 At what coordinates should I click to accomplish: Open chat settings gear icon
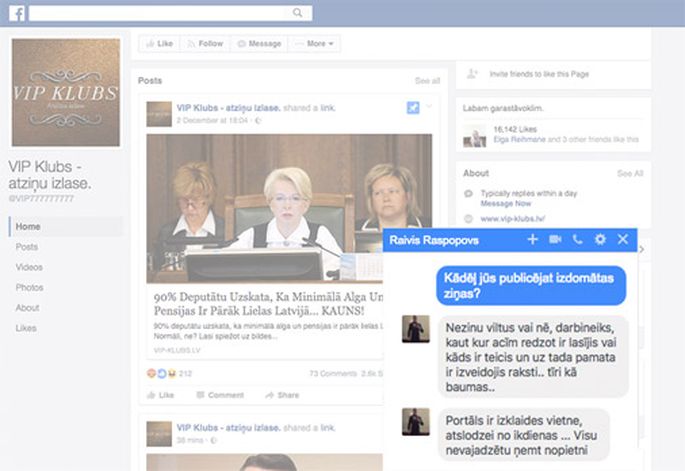tap(600, 239)
